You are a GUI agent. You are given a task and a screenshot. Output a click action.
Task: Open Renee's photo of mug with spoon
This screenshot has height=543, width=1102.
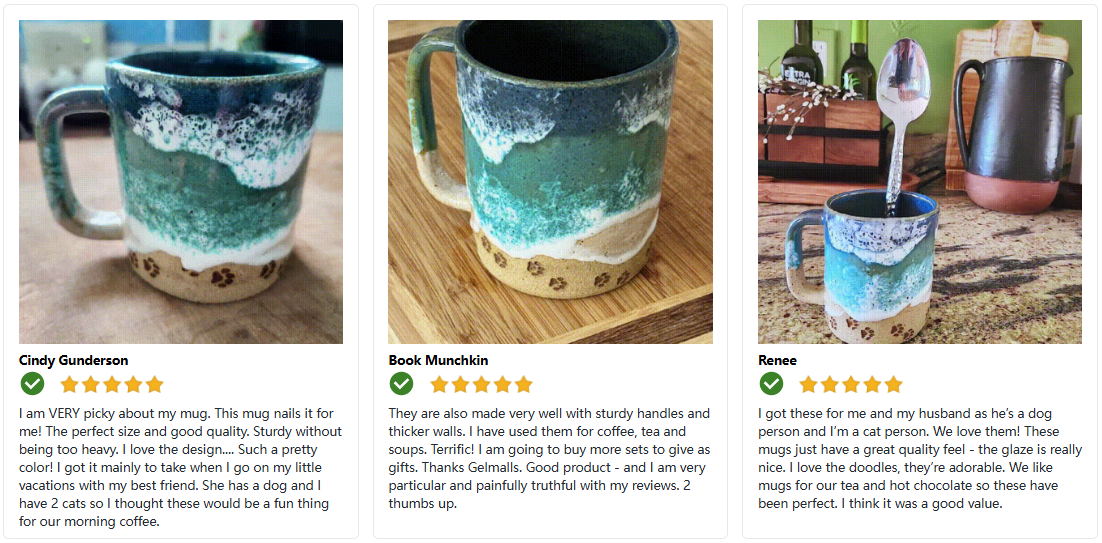(919, 182)
